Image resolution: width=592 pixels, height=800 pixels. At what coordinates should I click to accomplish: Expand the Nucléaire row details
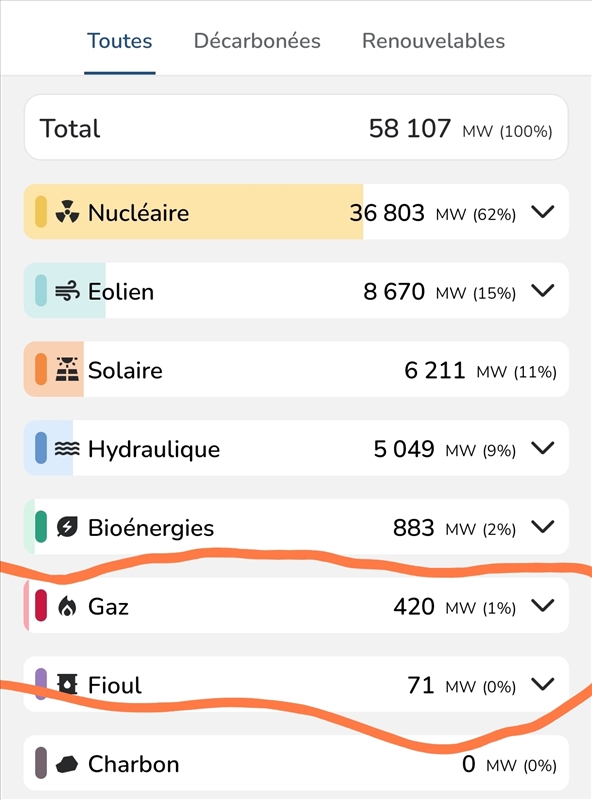click(543, 212)
